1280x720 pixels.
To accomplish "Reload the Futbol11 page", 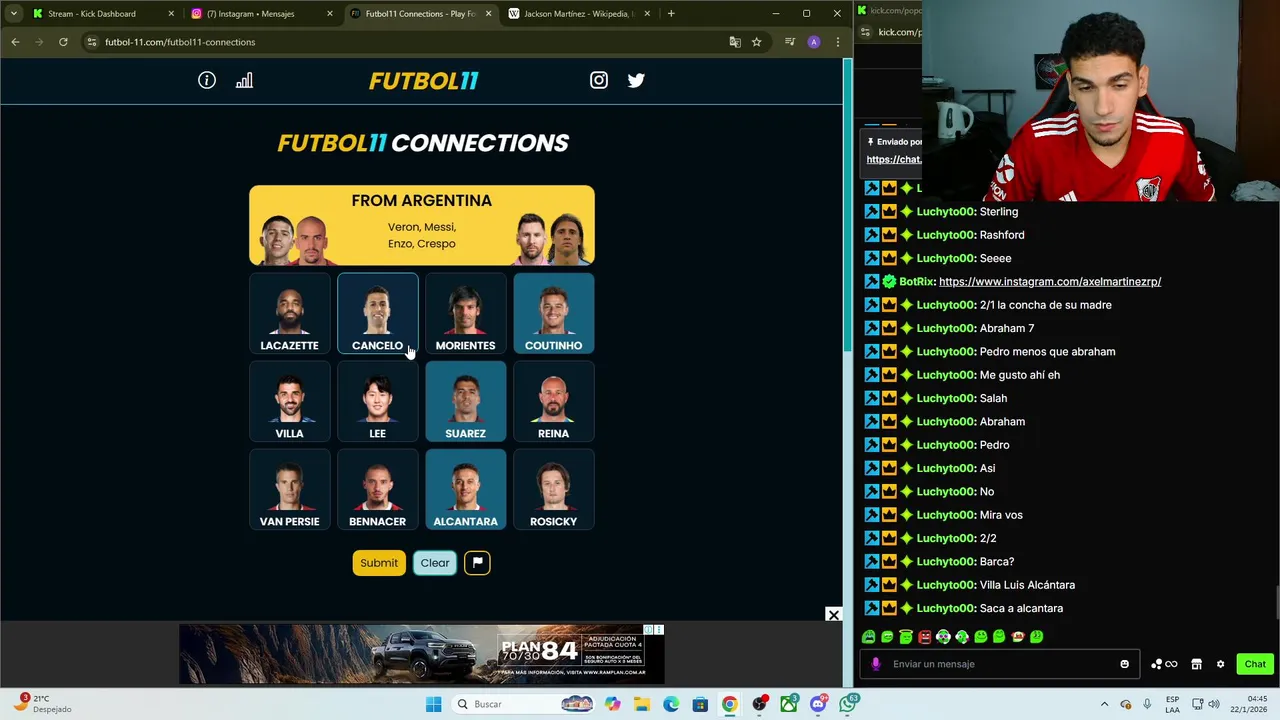I will (63, 42).
